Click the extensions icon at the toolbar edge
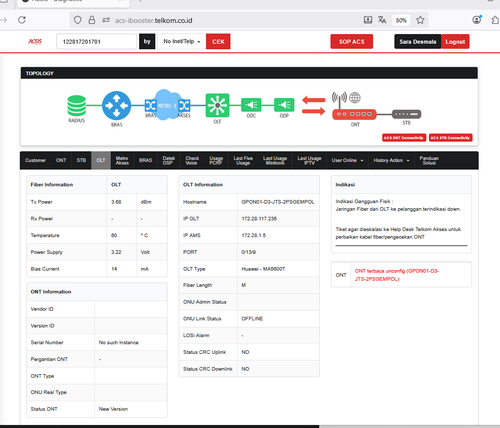The image size is (500, 428). coord(496,20)
